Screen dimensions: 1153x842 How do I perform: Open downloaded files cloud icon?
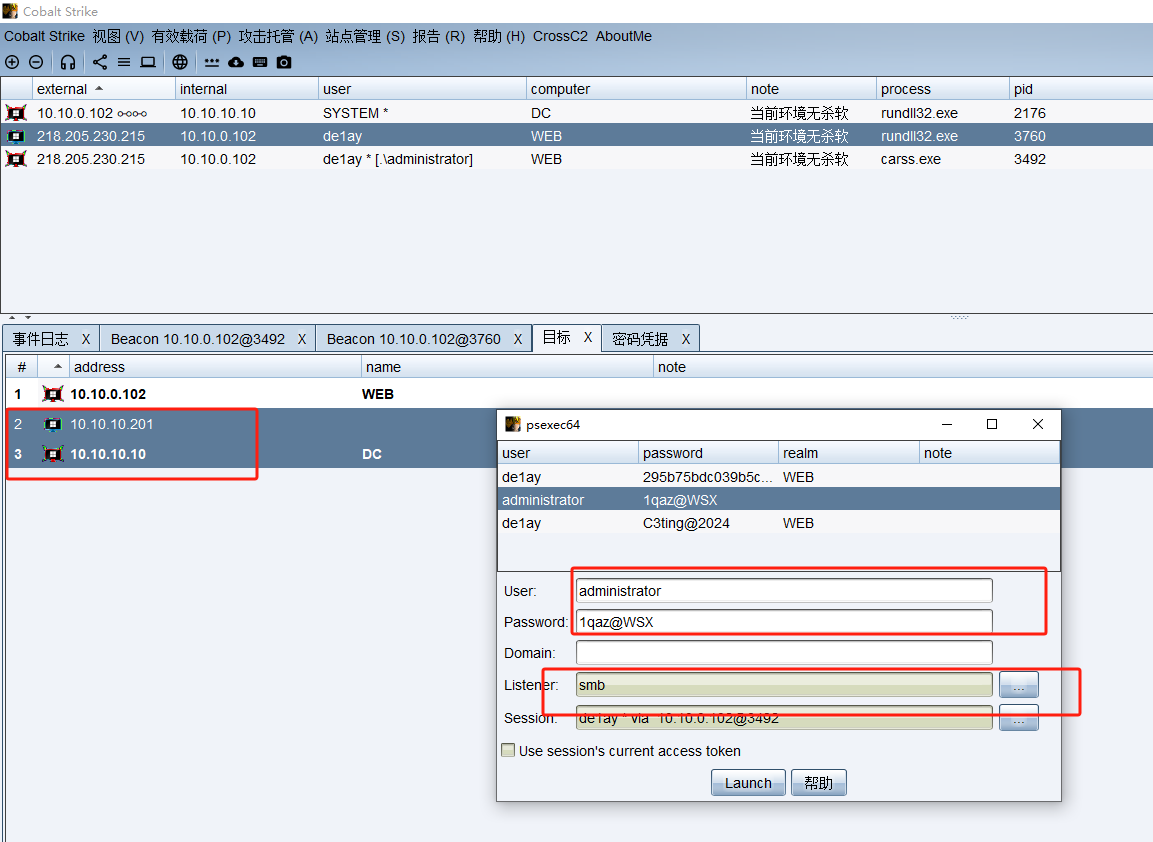point(236,62)
